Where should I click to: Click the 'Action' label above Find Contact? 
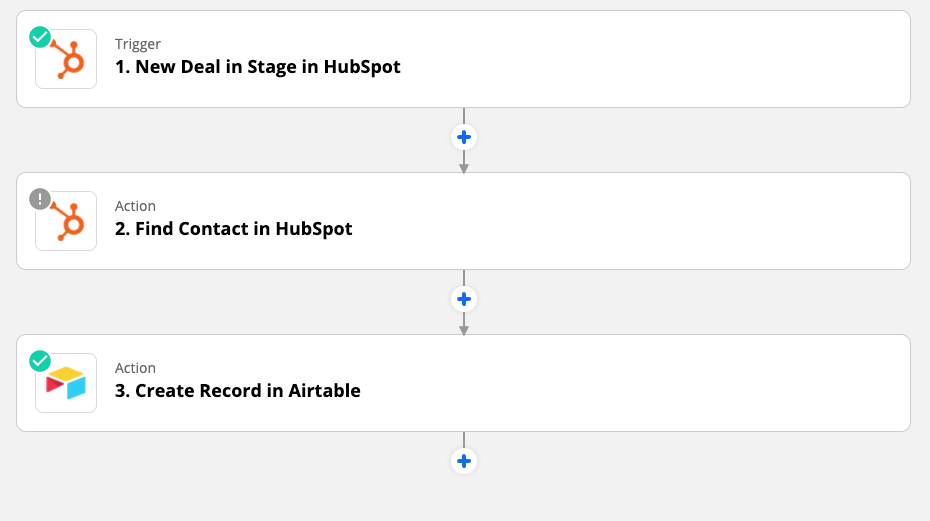click(x=135, y=206)
